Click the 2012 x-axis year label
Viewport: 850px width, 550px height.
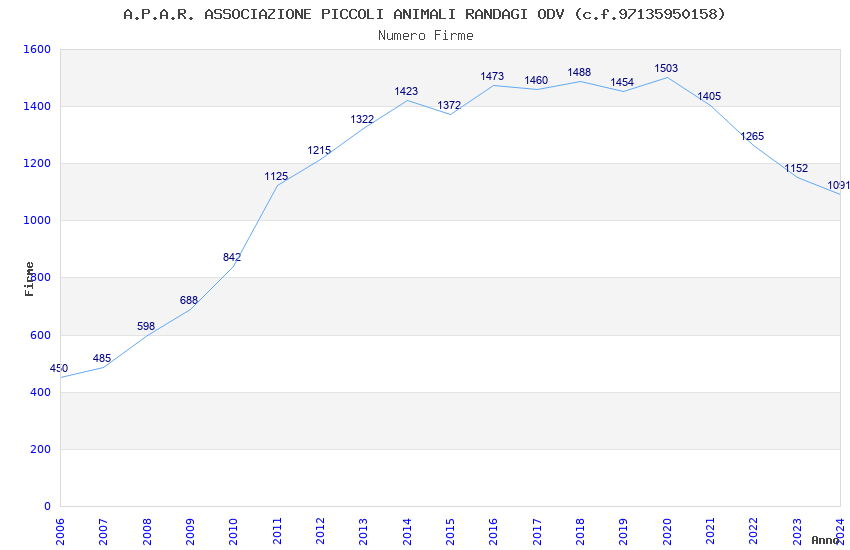(x=320, y=532)
